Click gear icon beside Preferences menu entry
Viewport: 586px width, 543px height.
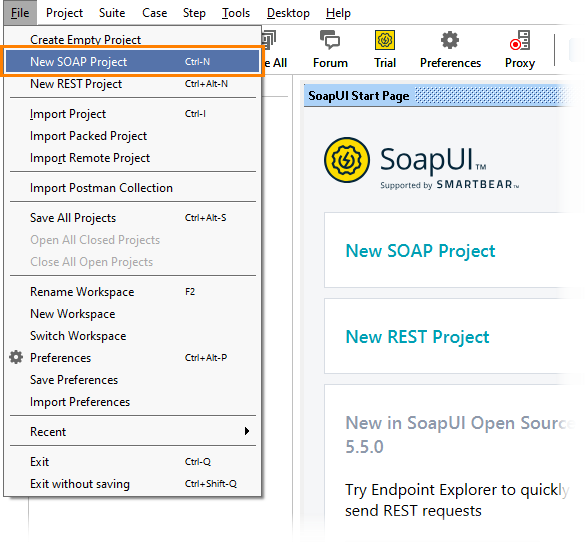click(16, 358)
